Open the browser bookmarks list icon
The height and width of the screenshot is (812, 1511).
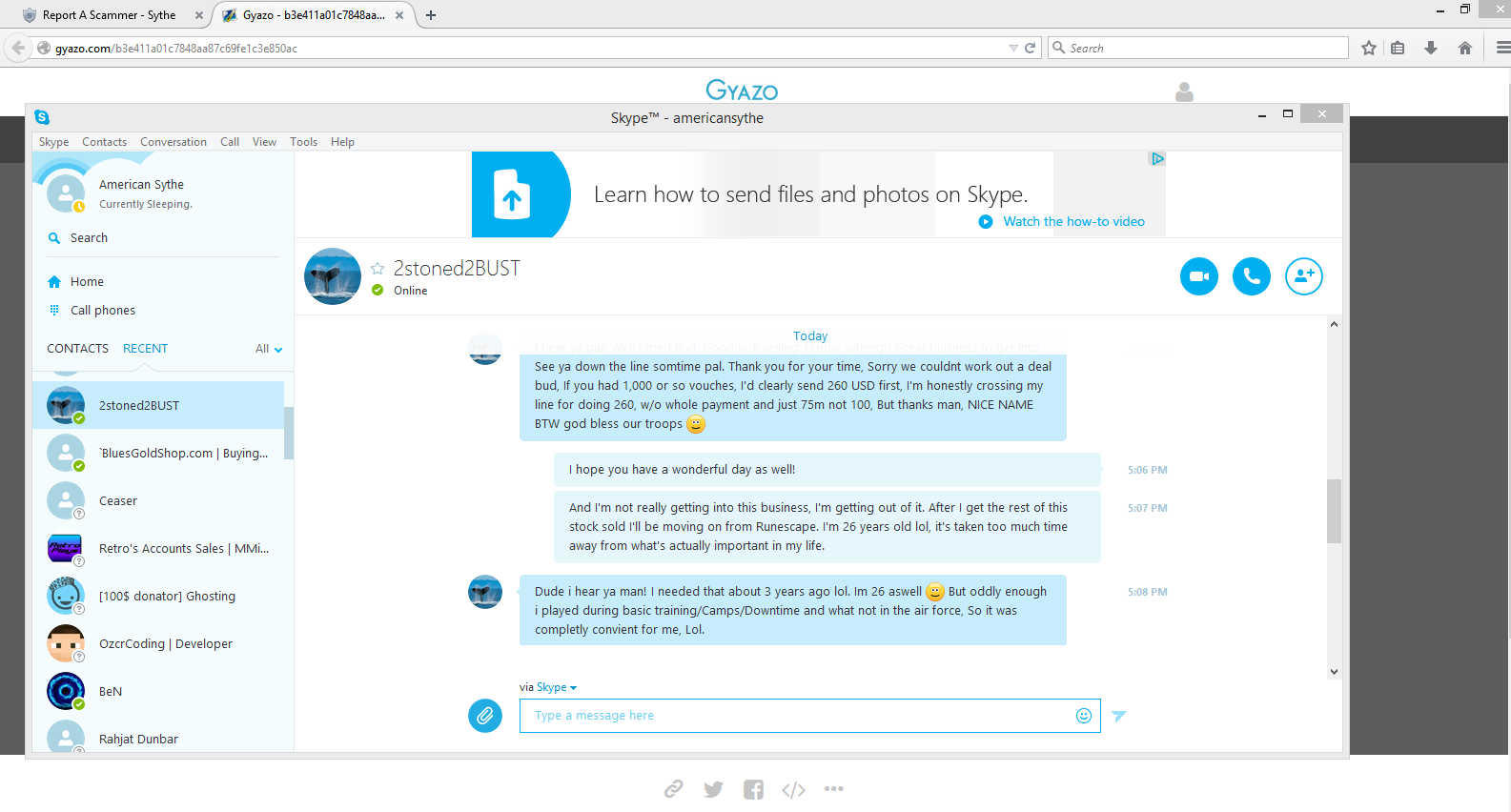(x=1398, y=48)
